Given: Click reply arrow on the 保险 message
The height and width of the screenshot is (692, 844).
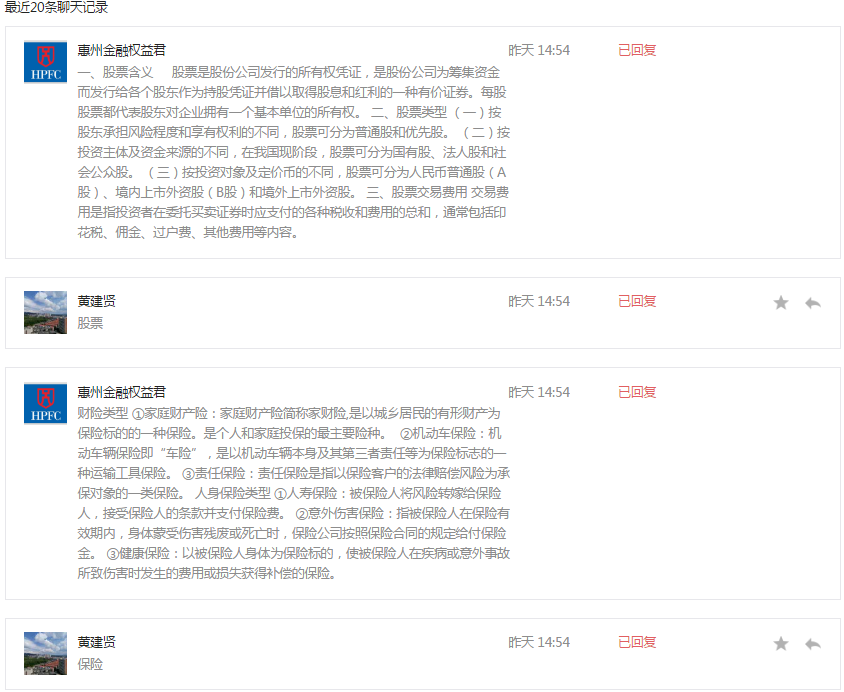Looking at the screenshot, I should pos(812,644).
